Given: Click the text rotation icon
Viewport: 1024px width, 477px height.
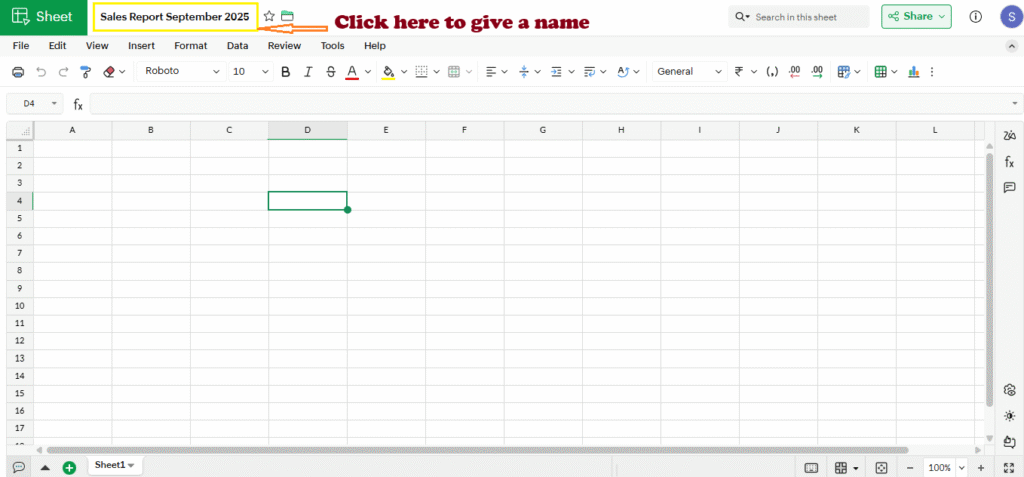Looking at the screenshot, I should 622,72.
